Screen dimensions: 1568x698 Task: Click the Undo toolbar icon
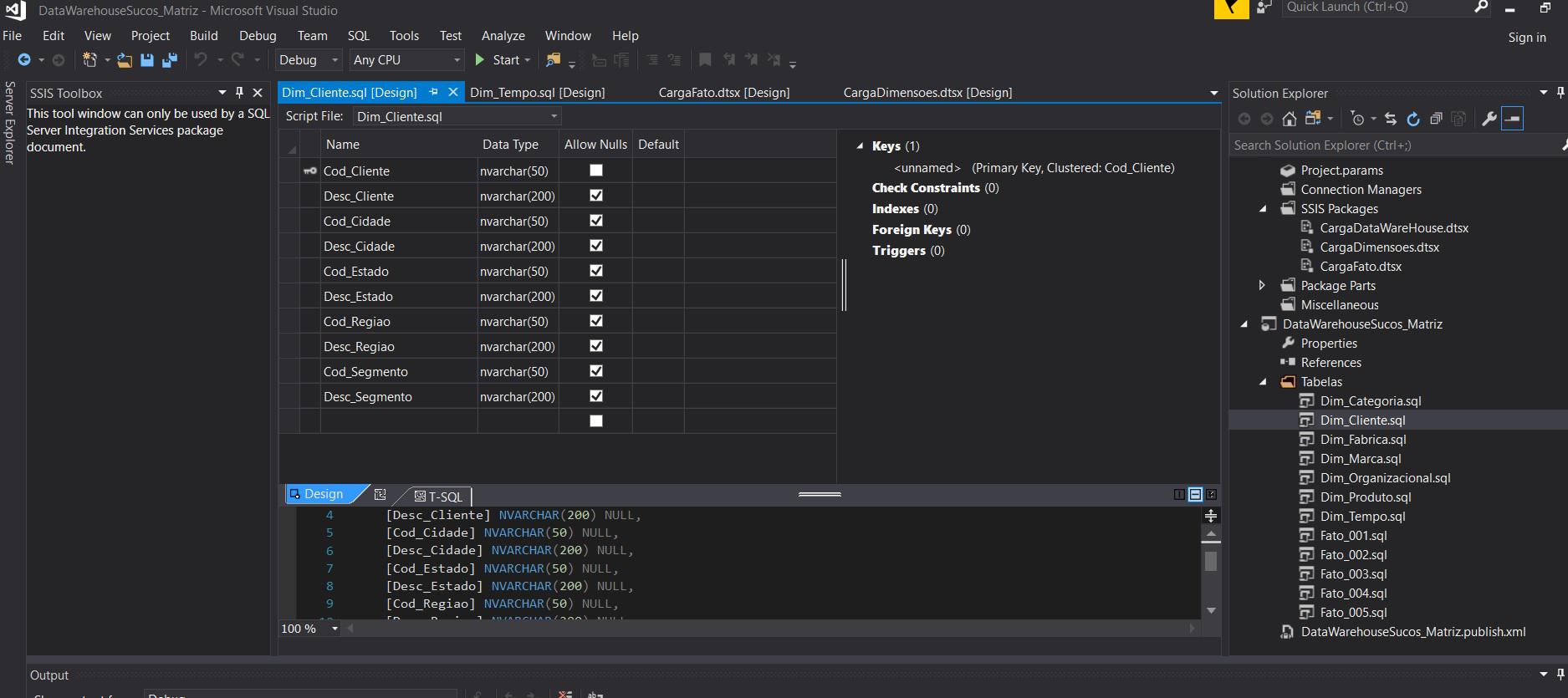coord(200,60)
